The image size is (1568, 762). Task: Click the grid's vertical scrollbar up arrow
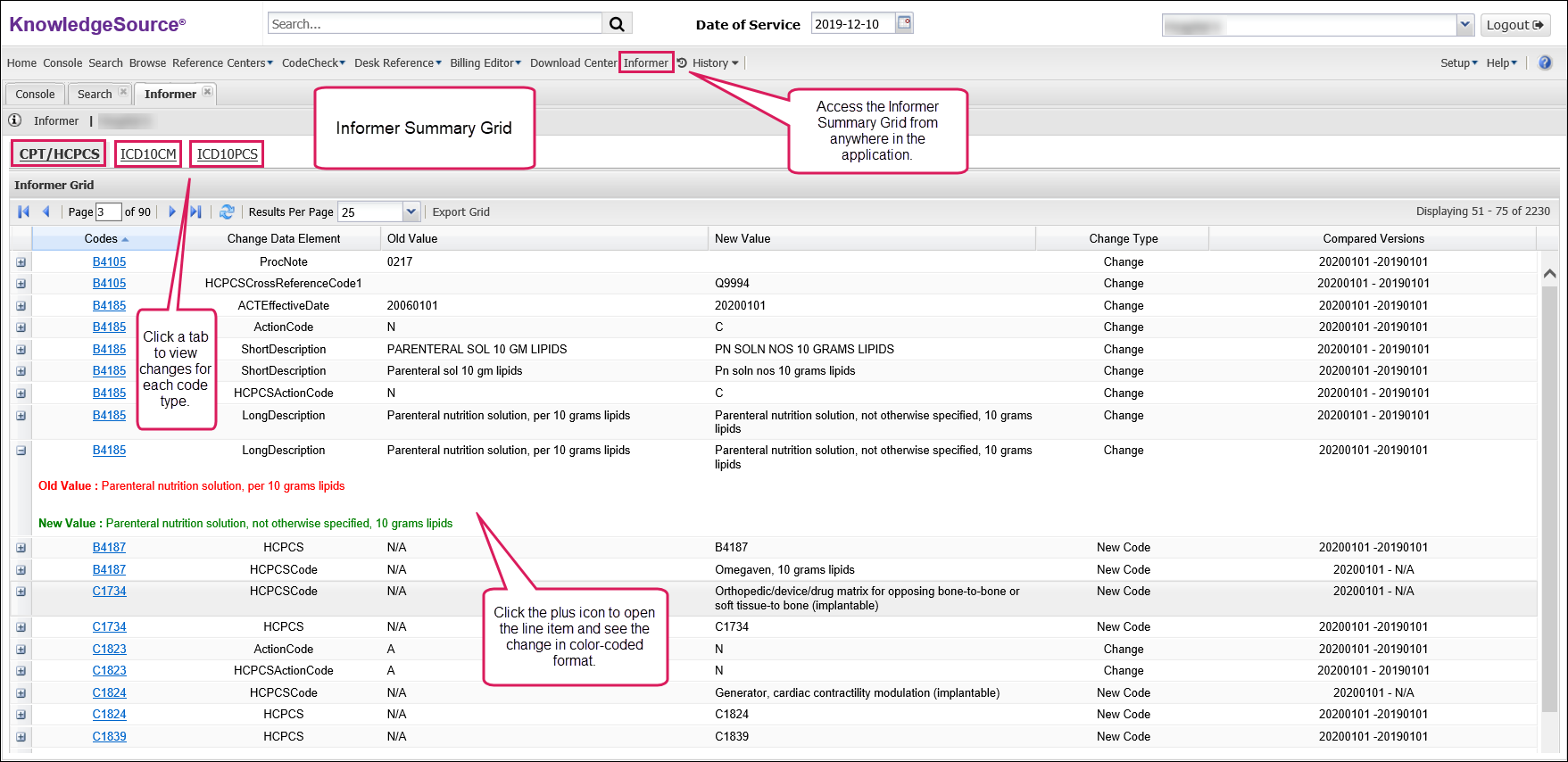[x=1549, y=274]
